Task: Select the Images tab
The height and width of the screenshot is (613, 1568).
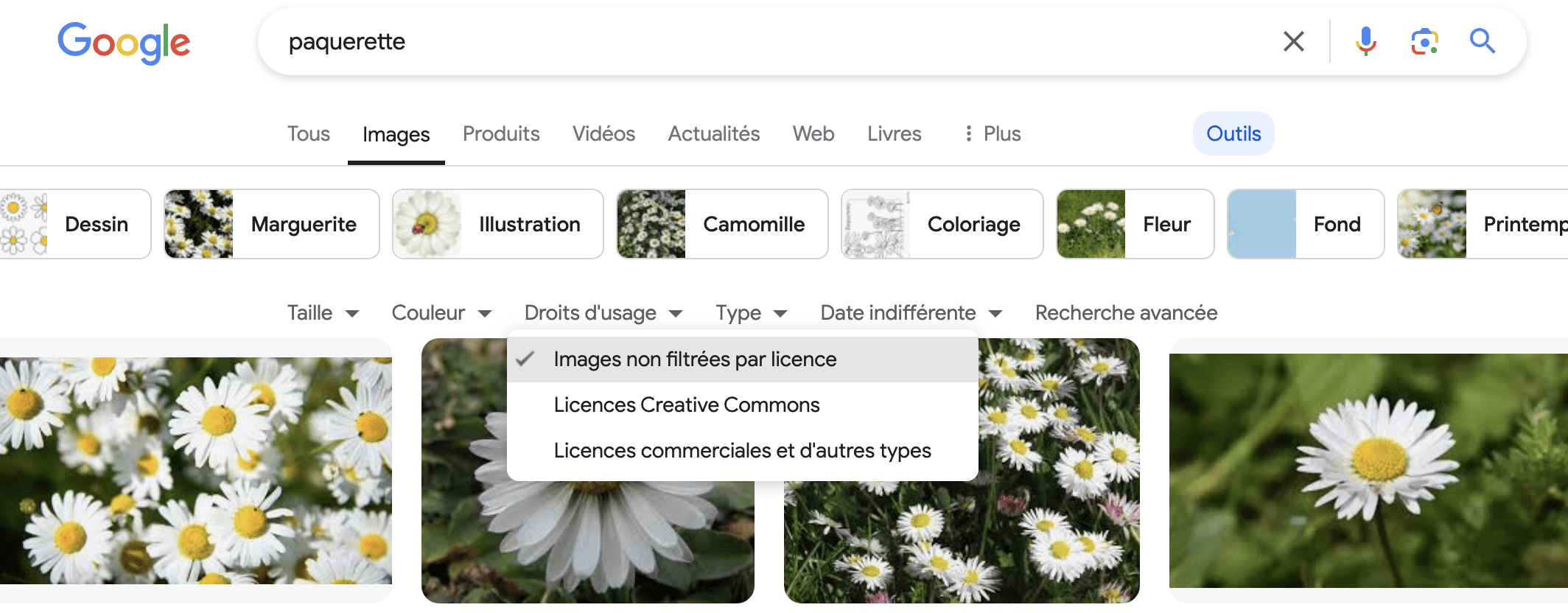Action: pyautogui.click(x=396, y=134)
